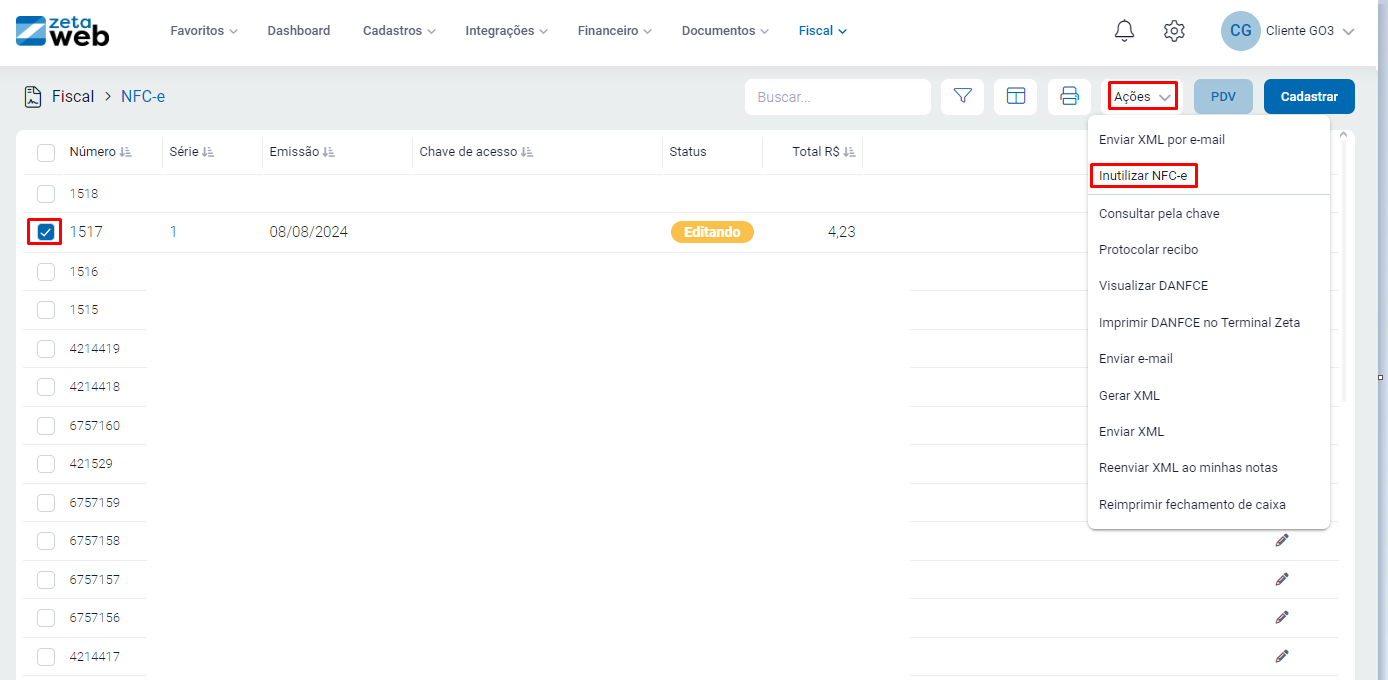The image size is (1388, 680).
Task: Choose Visualizar DANFCE menu option
Action: click(x=1153, y=285)
